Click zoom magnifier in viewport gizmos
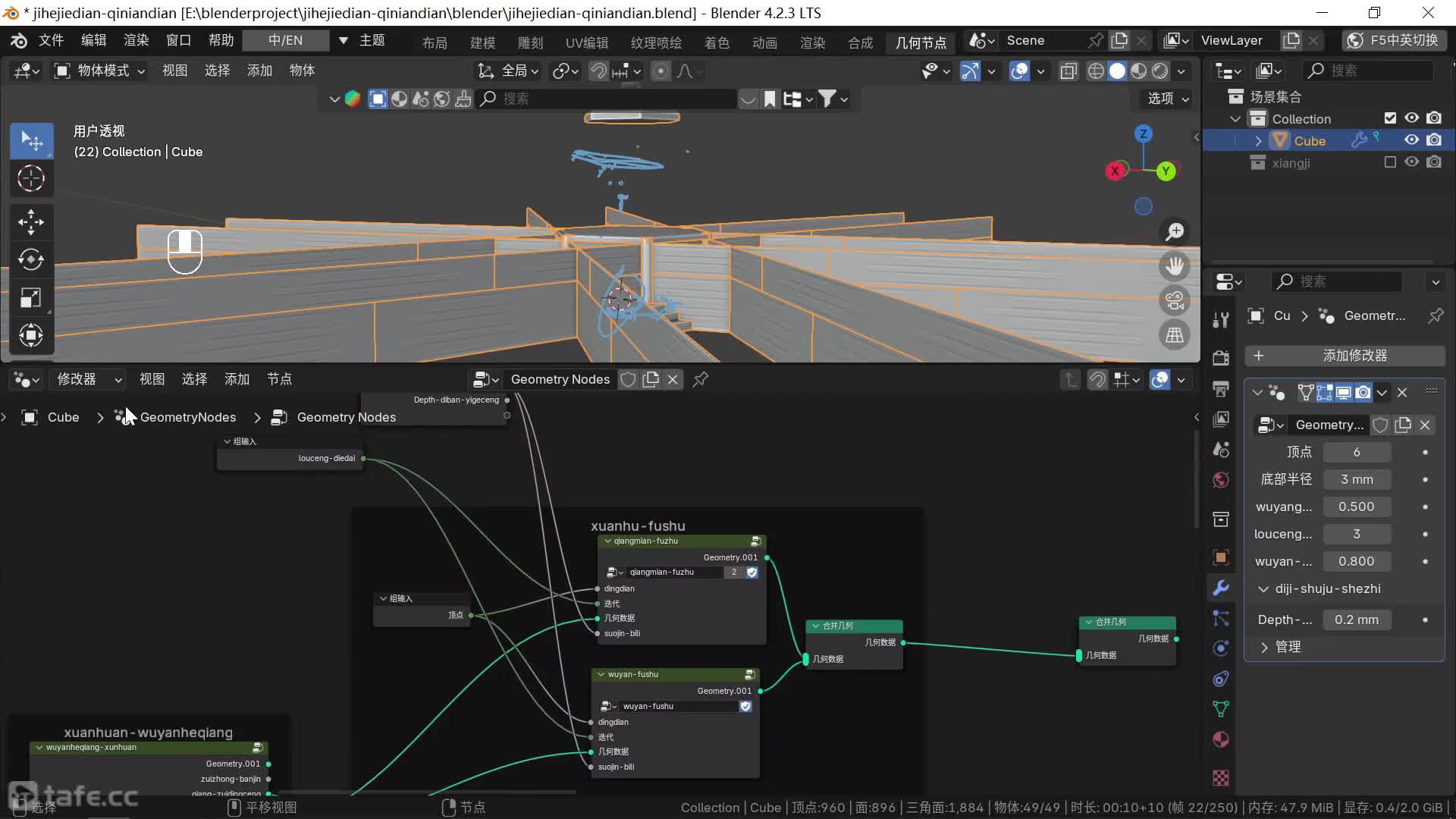Viewport: 1456px width, 819px height. point(1175,231)
